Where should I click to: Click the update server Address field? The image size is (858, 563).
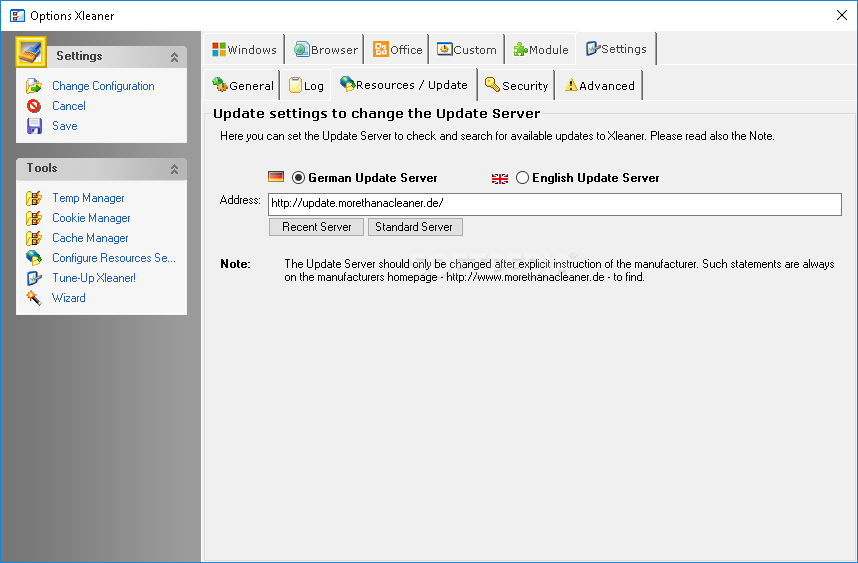(x=555, y=204)
